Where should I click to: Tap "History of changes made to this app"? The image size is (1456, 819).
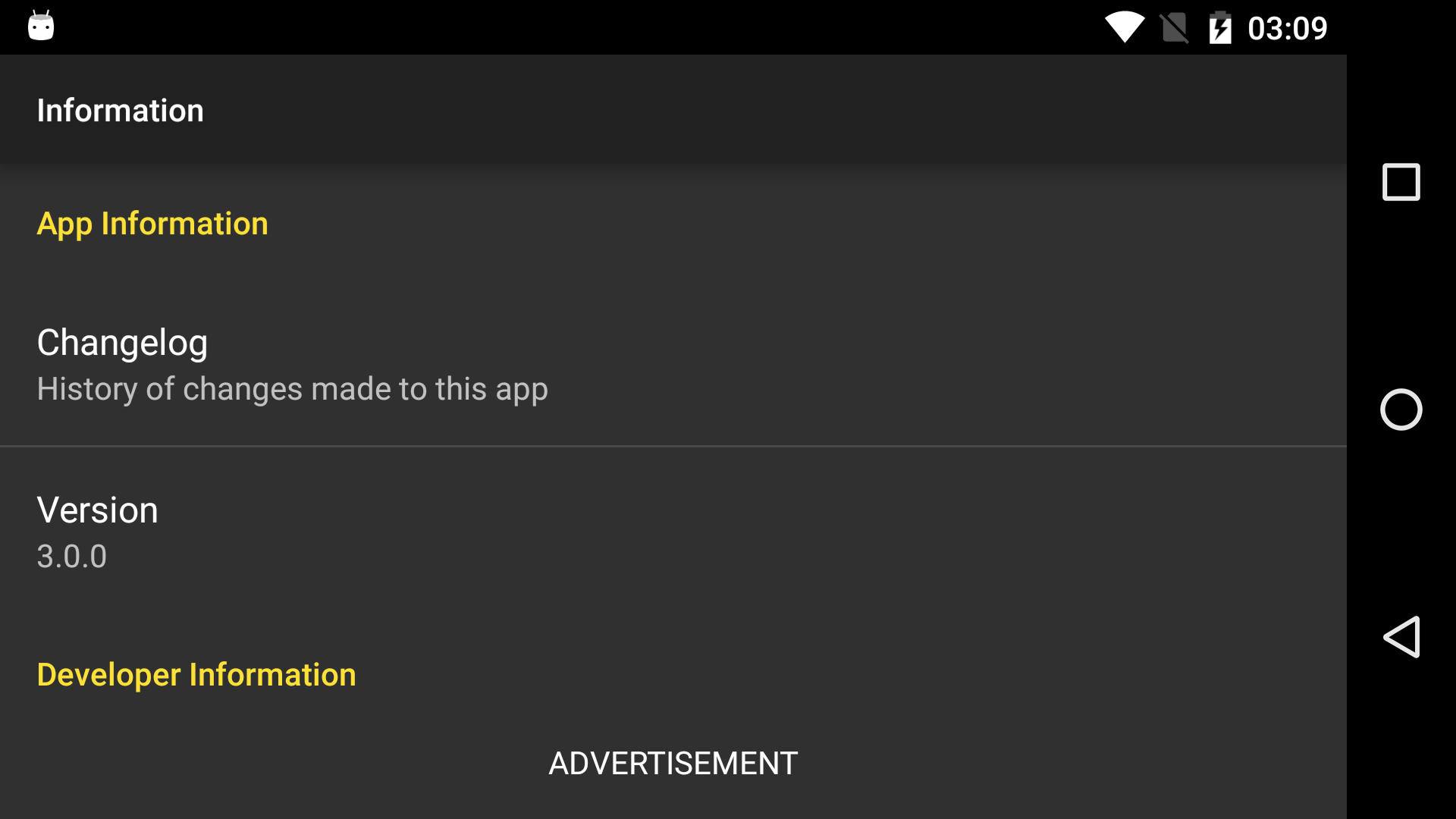point(292,390)
